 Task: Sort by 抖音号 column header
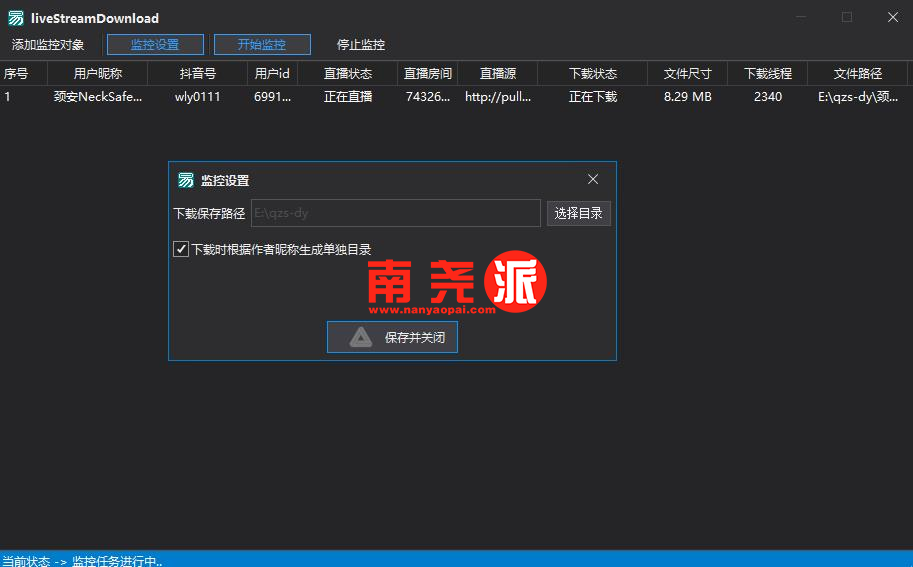[197, 73]
